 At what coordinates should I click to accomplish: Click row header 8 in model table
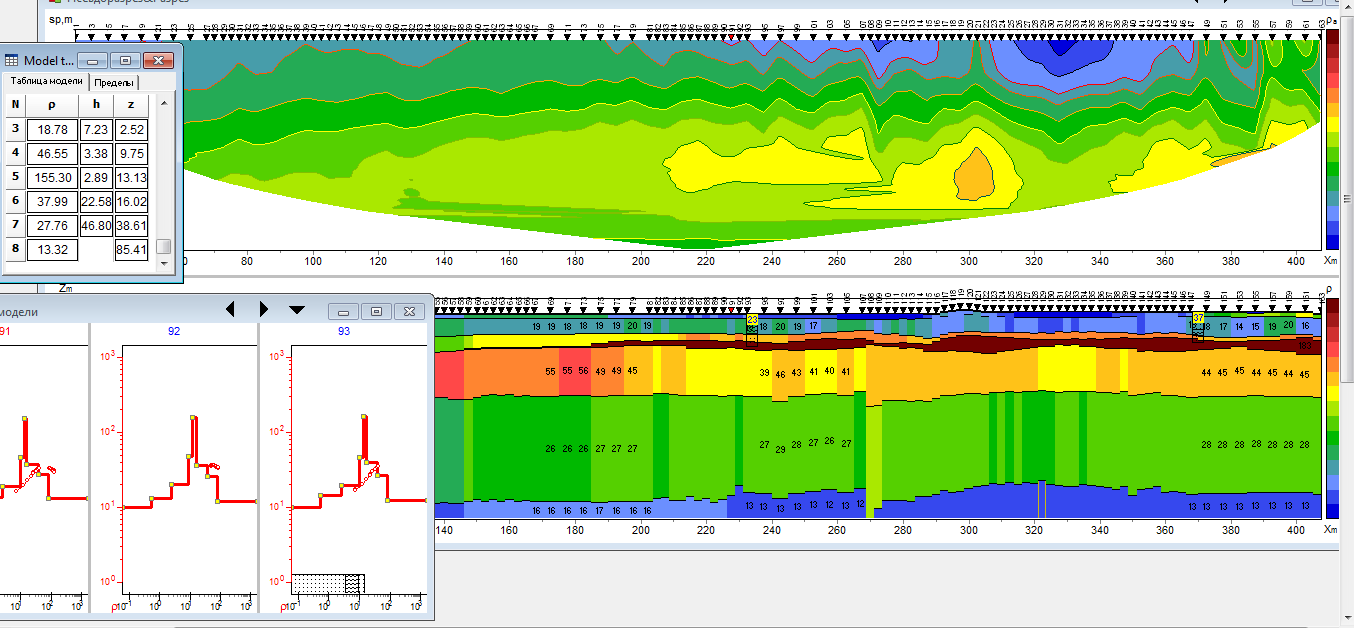click(15, 249)
